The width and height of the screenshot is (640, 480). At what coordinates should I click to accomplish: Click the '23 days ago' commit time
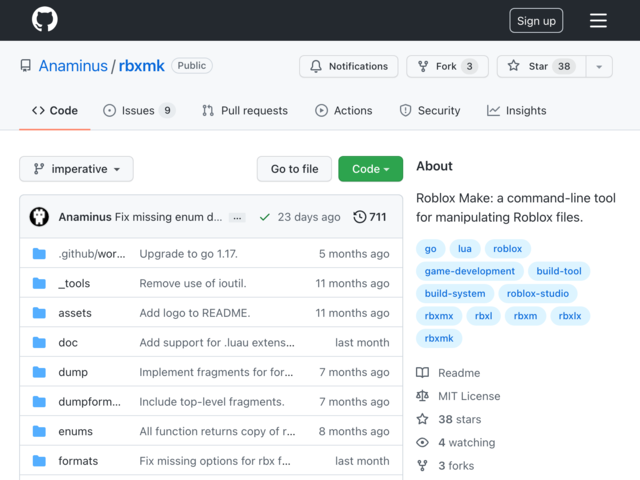(309, 217)
